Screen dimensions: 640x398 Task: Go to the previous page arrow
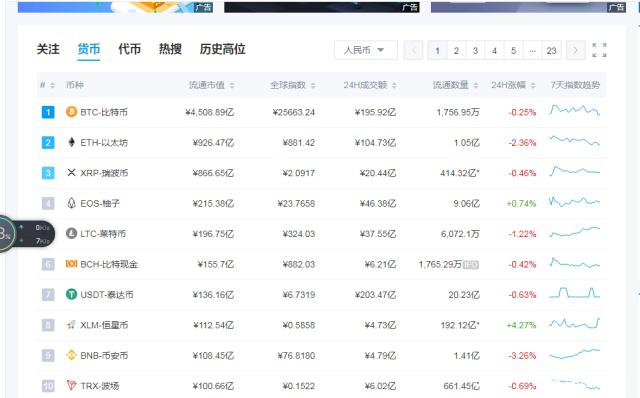pos(413,51)
